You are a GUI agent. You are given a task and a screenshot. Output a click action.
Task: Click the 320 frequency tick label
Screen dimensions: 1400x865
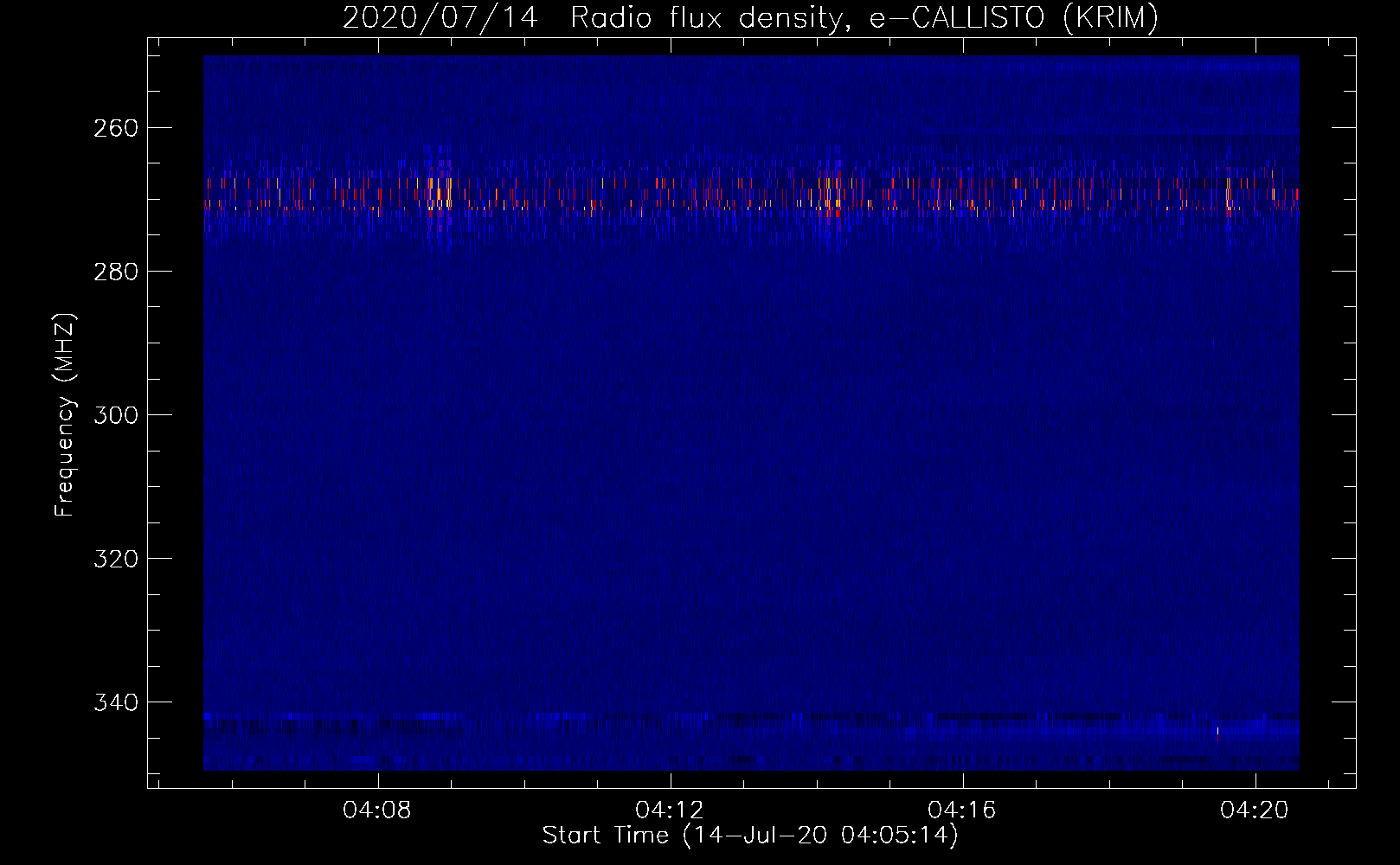(x=115, y=559)
